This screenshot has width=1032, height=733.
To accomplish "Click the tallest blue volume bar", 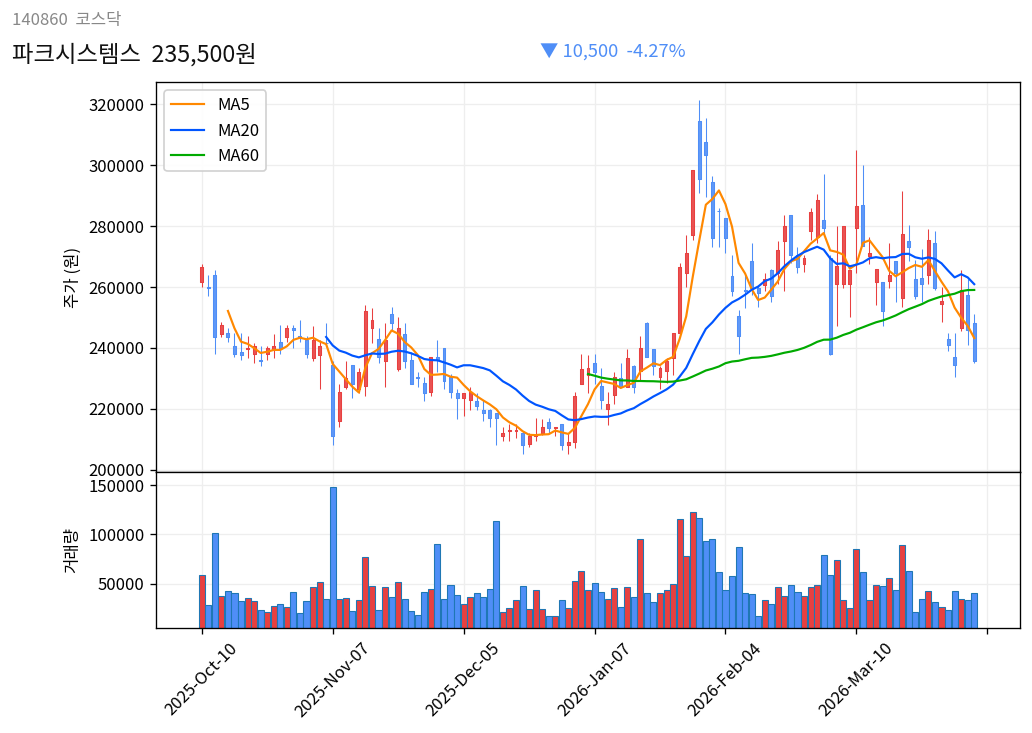I will (333, 558).
